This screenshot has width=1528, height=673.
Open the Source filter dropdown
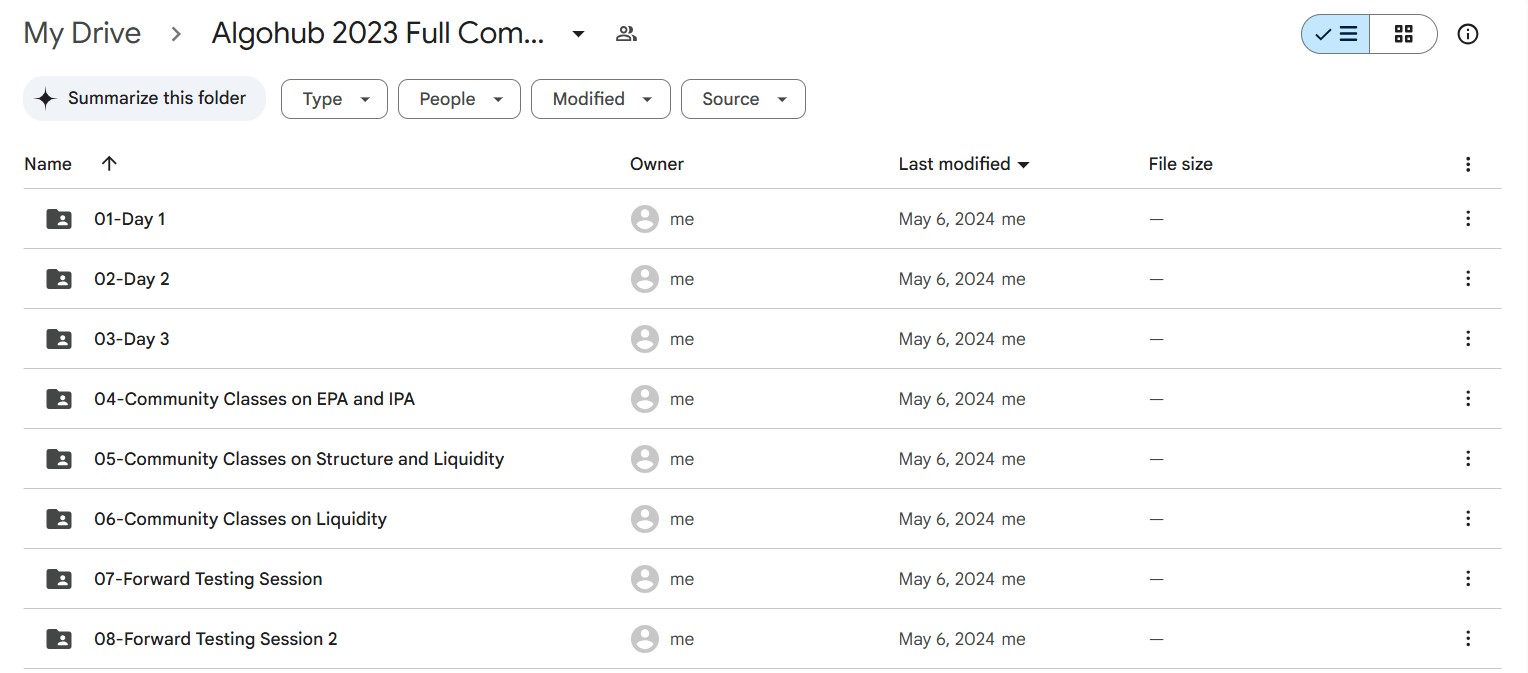743,99
